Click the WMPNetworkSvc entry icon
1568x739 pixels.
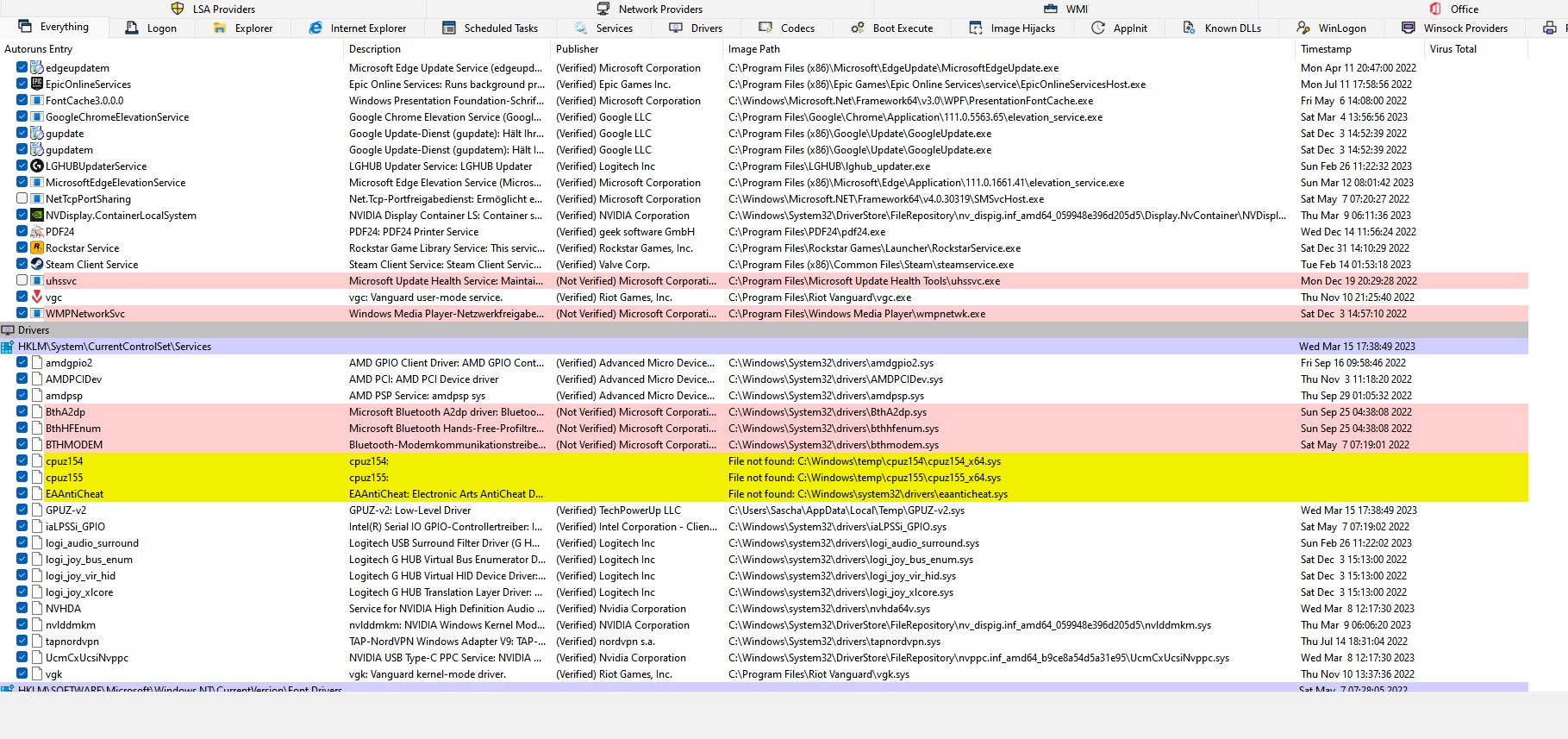[37, 313]
